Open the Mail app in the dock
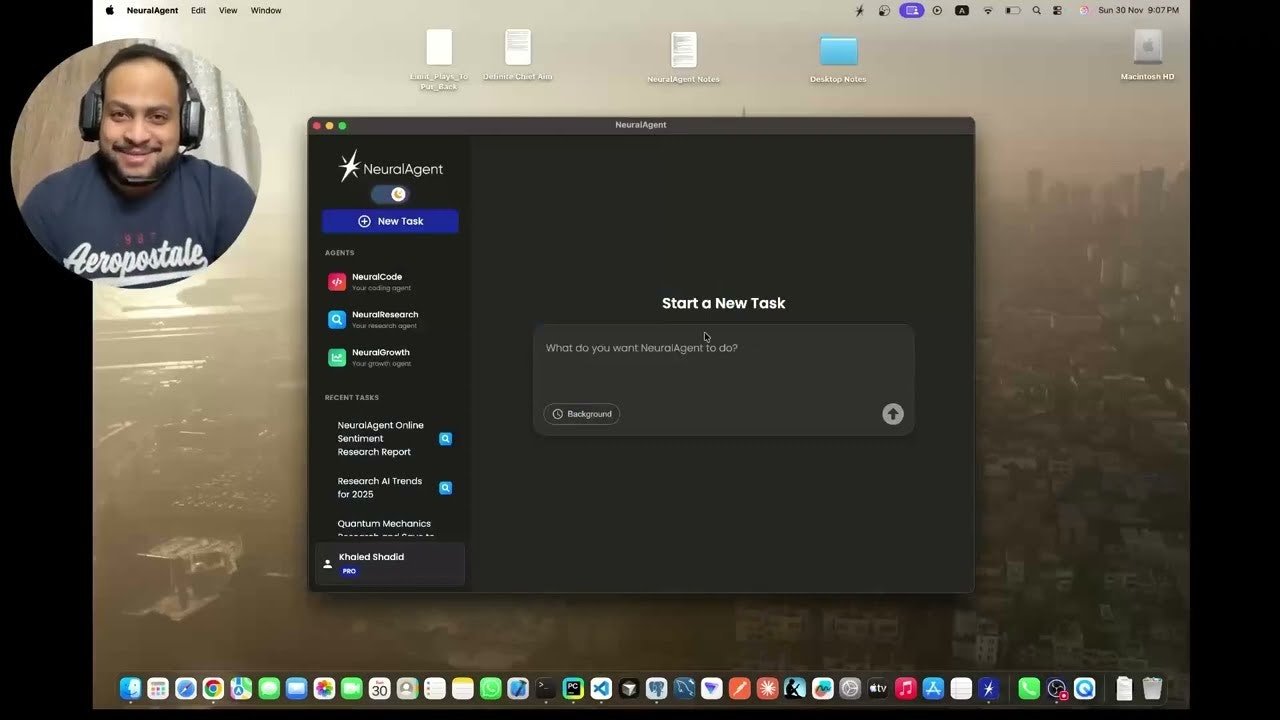This screenshot has height=720, width=1280. pos(296,688)
